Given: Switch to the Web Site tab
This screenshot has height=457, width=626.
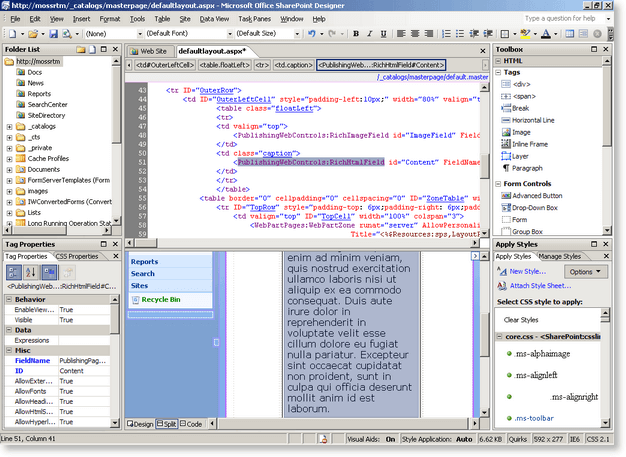Looking at the screenshot, I should tap(151, 51).
